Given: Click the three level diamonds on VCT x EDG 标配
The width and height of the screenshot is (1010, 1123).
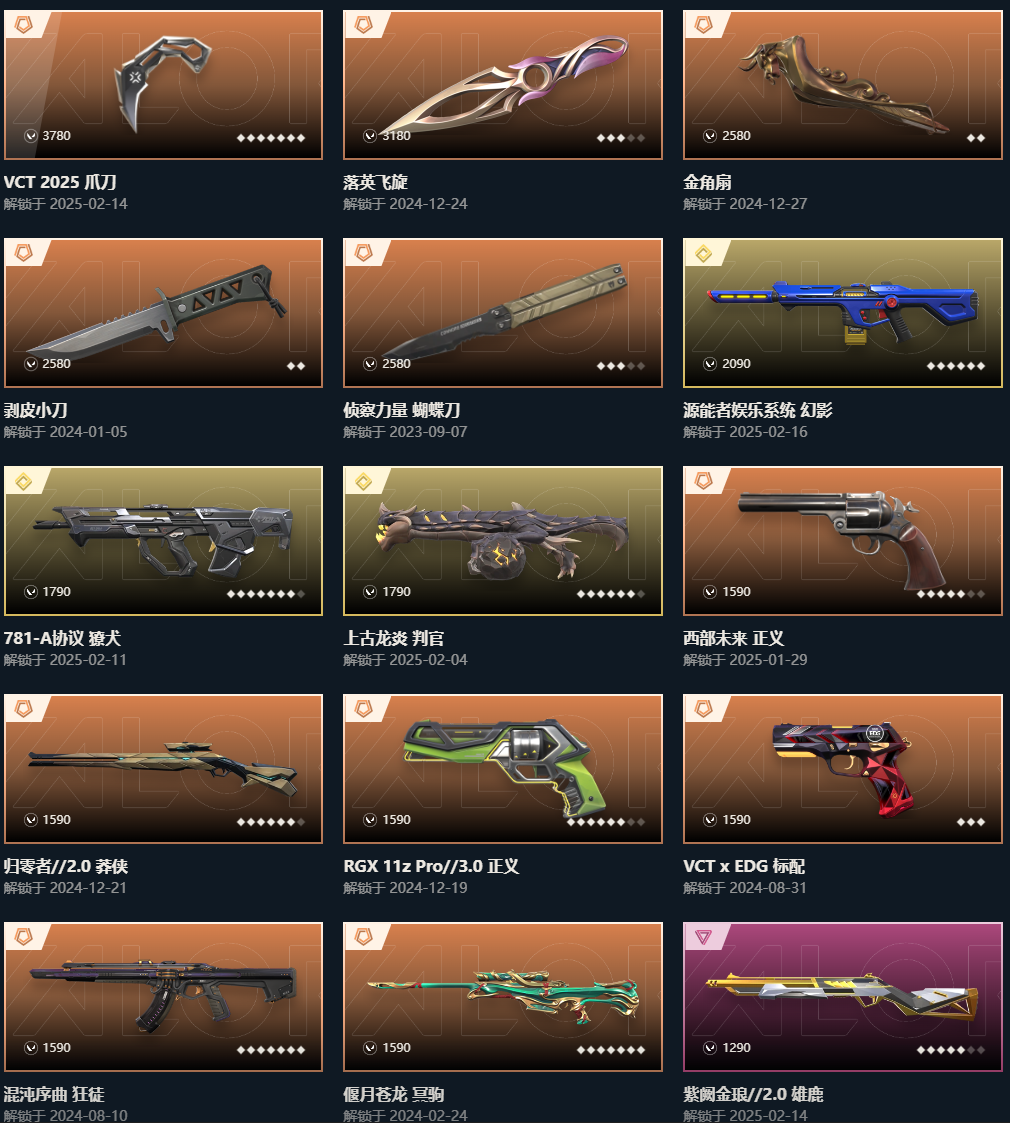Looking at the screenshot, I should tap(971, 821).
